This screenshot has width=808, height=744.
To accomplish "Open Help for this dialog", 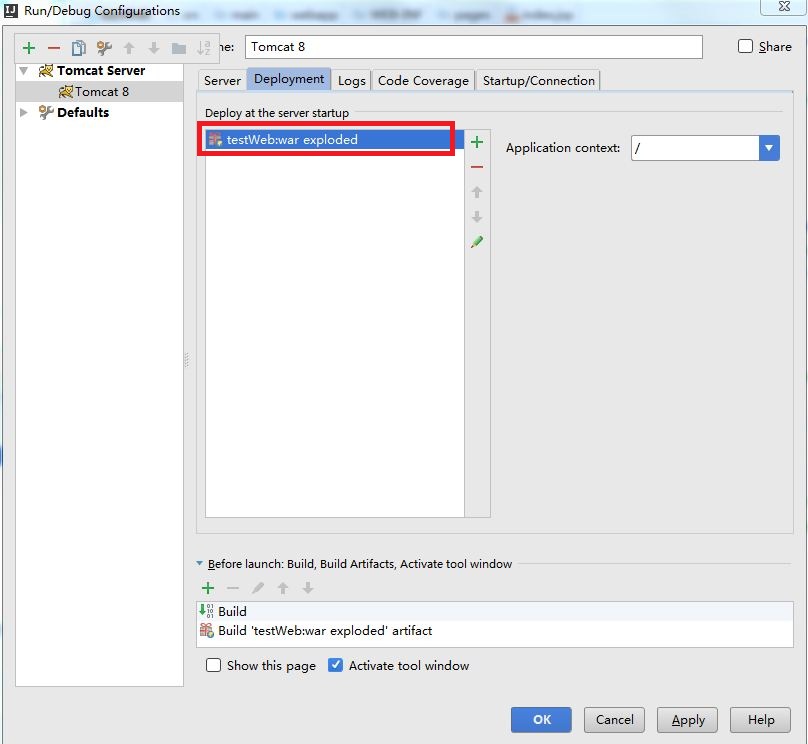I will coord(761,719).
